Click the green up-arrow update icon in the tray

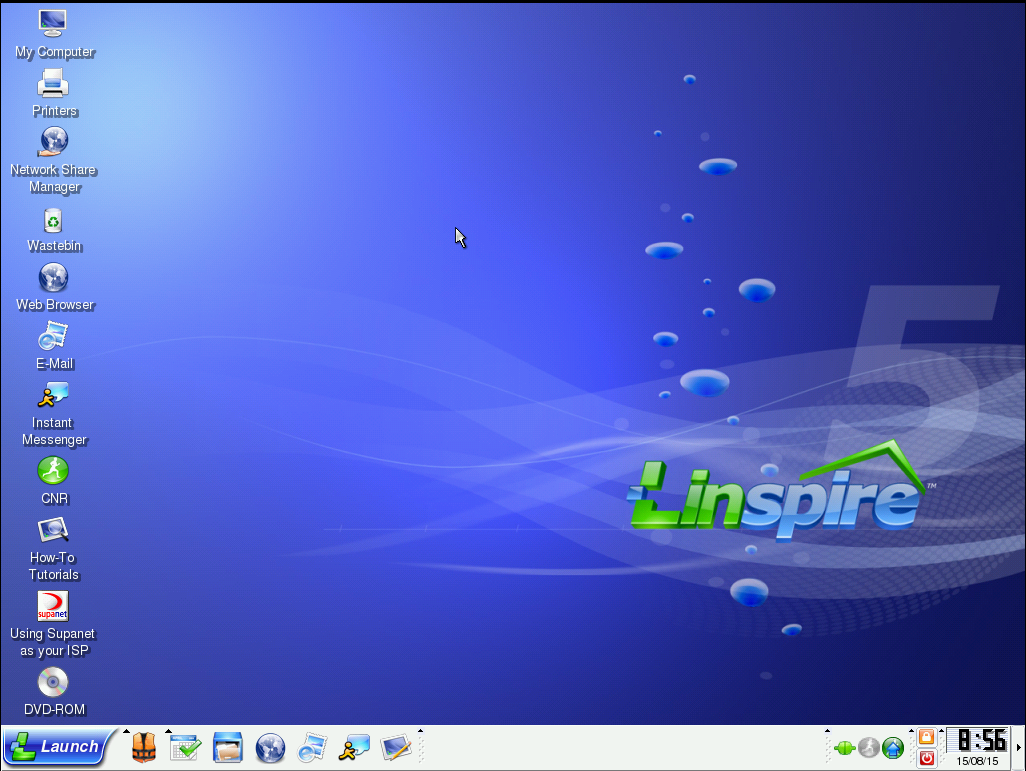894,747
